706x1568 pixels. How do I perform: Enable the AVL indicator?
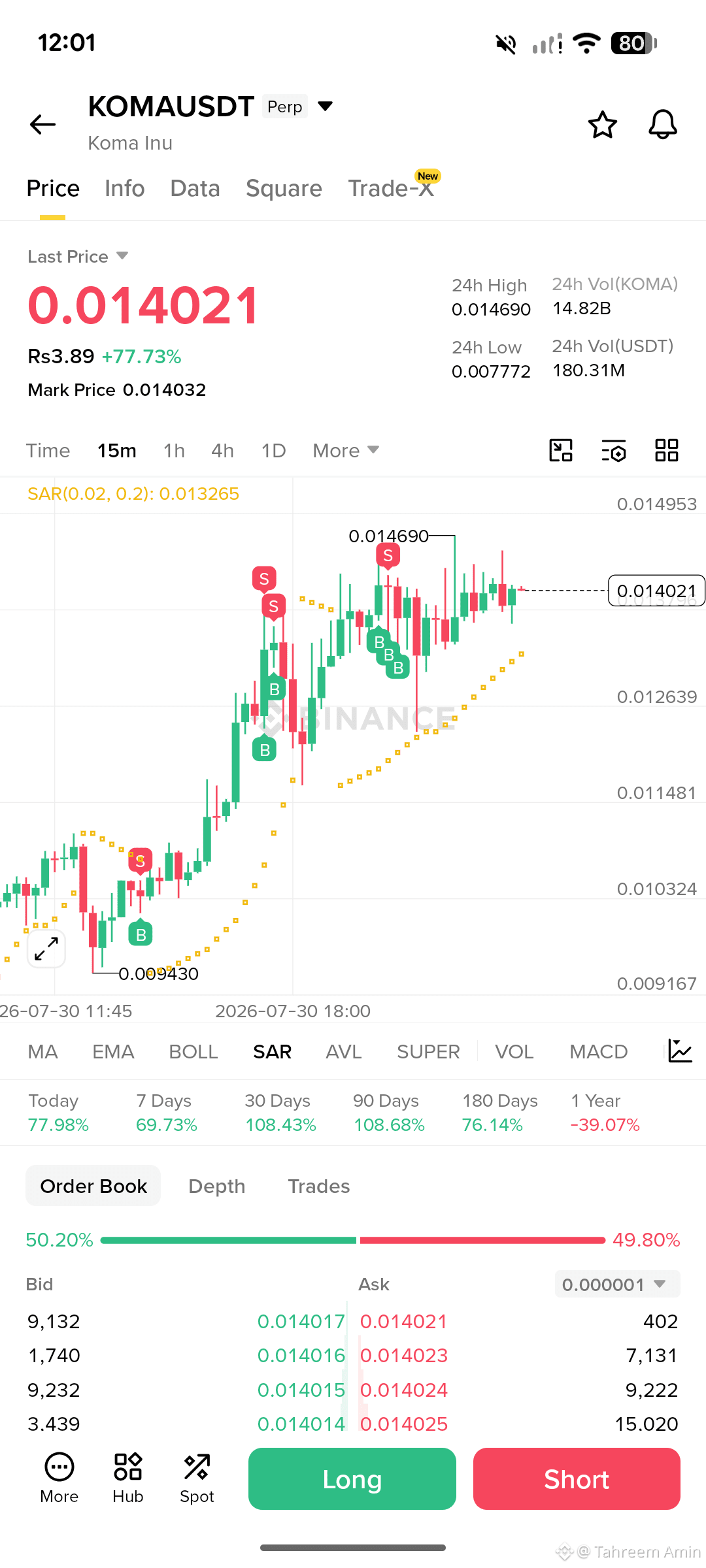click(344, 1051)
